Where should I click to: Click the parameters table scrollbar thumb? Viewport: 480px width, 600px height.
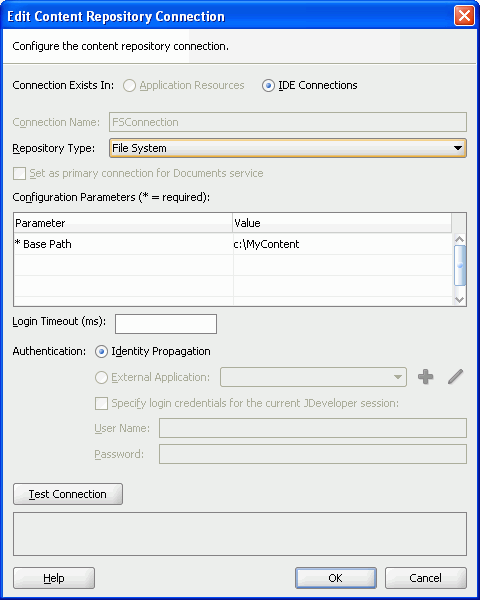tap(460, 265)
